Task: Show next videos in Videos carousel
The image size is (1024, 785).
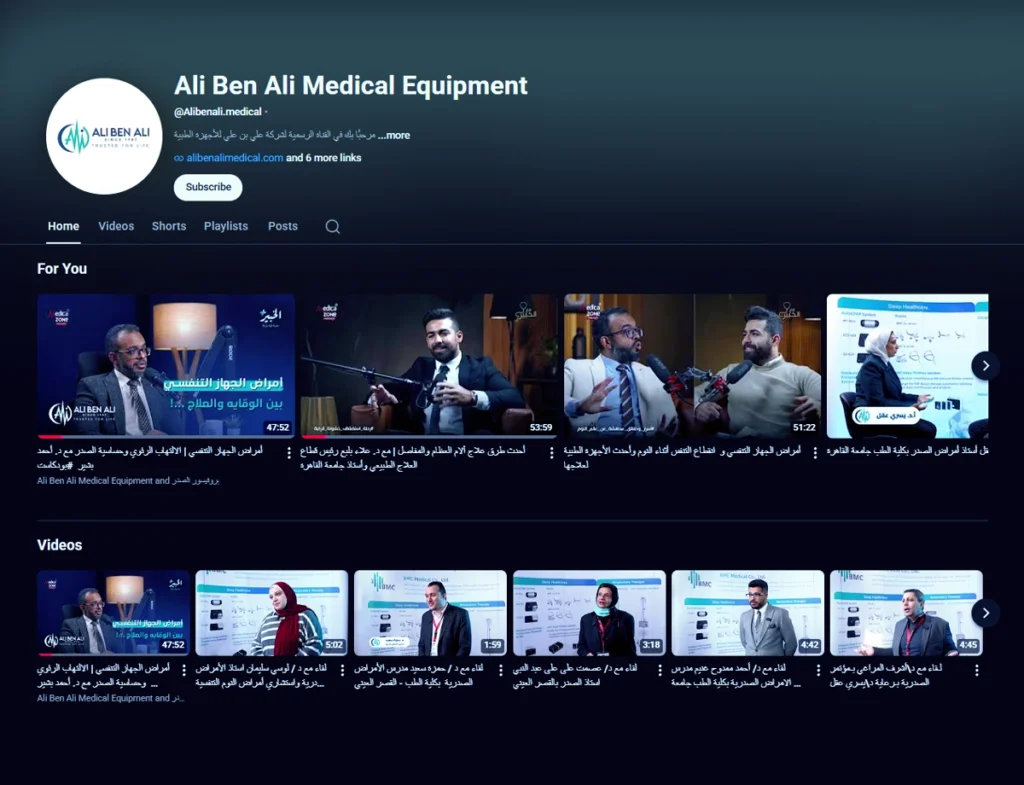Action: click(x=985, y=613)
